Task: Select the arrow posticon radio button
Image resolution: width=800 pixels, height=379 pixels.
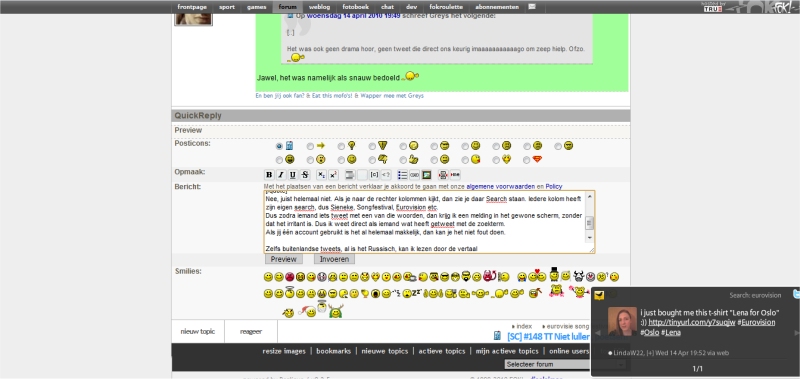Action: click(310, 146)
